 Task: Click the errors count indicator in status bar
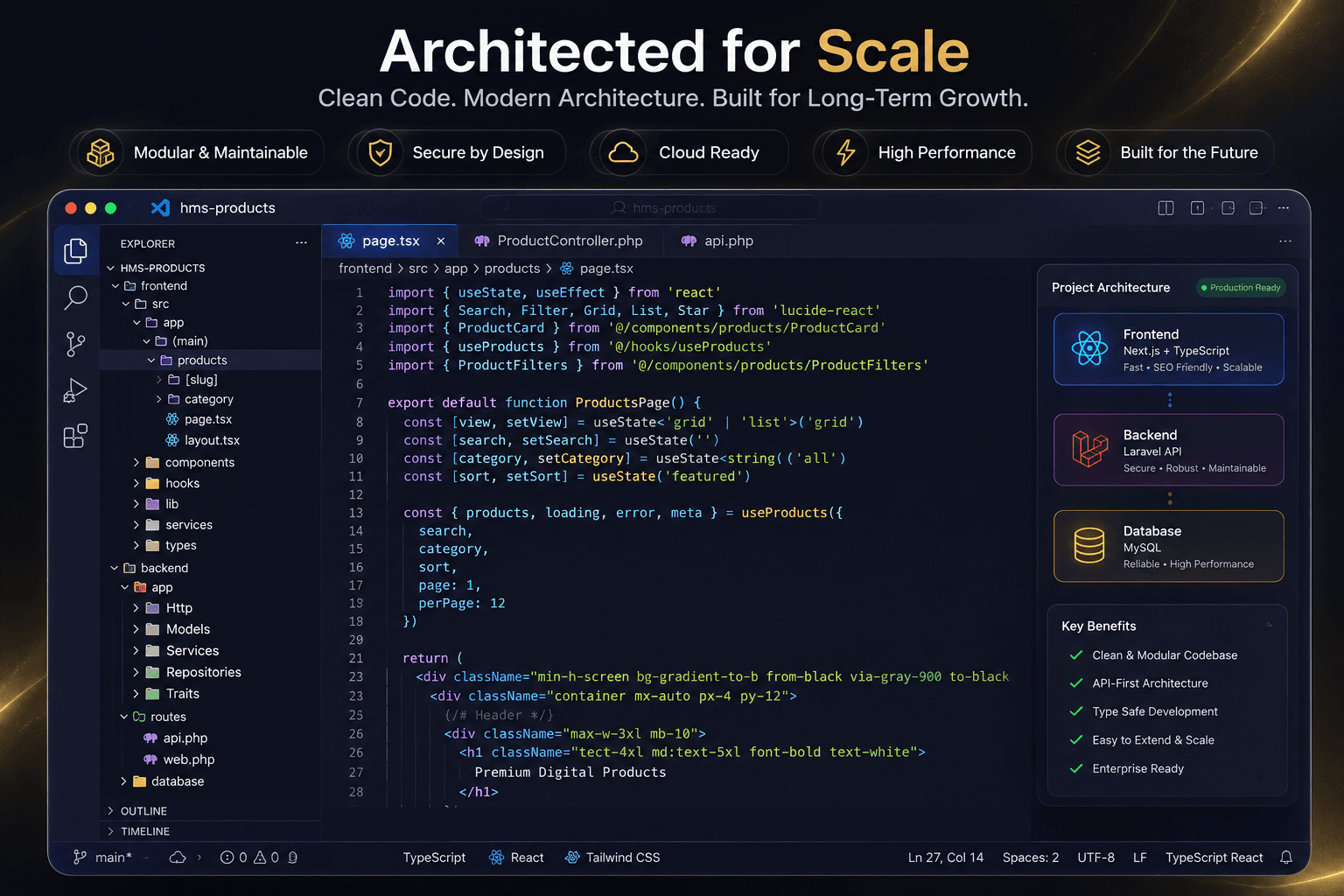coord(234,857)
